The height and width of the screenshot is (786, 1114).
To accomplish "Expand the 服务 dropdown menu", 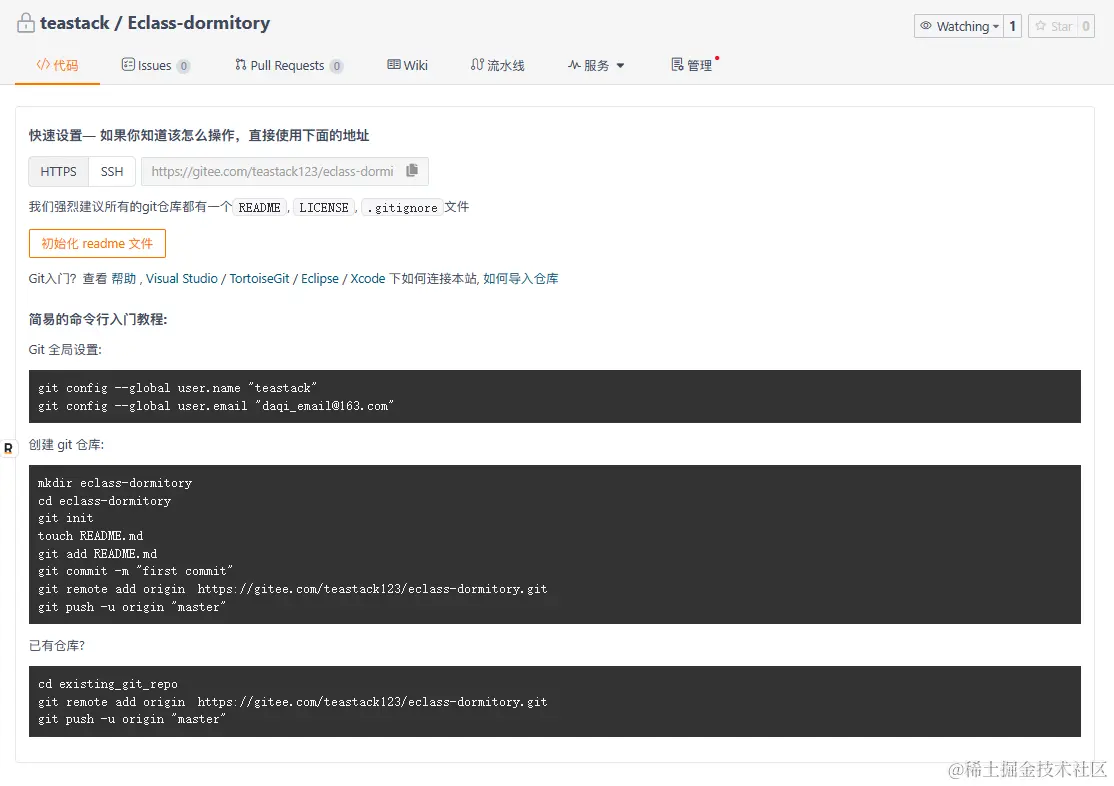I will click(x=596, y=65).
